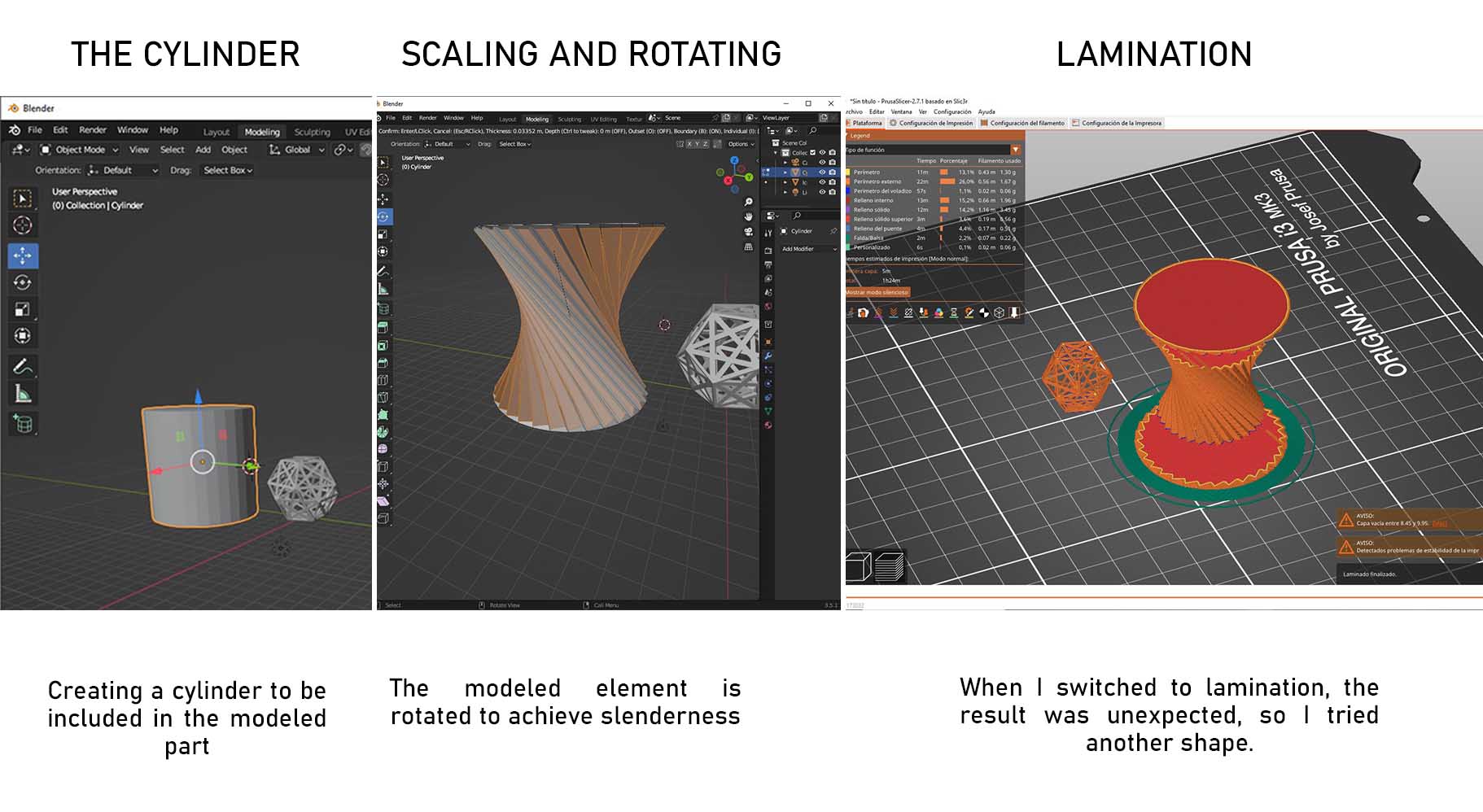The width and height of the screenshot is (1483, 812).
Task: Open the Add Modifier dropdown
Action: [809, 249]
